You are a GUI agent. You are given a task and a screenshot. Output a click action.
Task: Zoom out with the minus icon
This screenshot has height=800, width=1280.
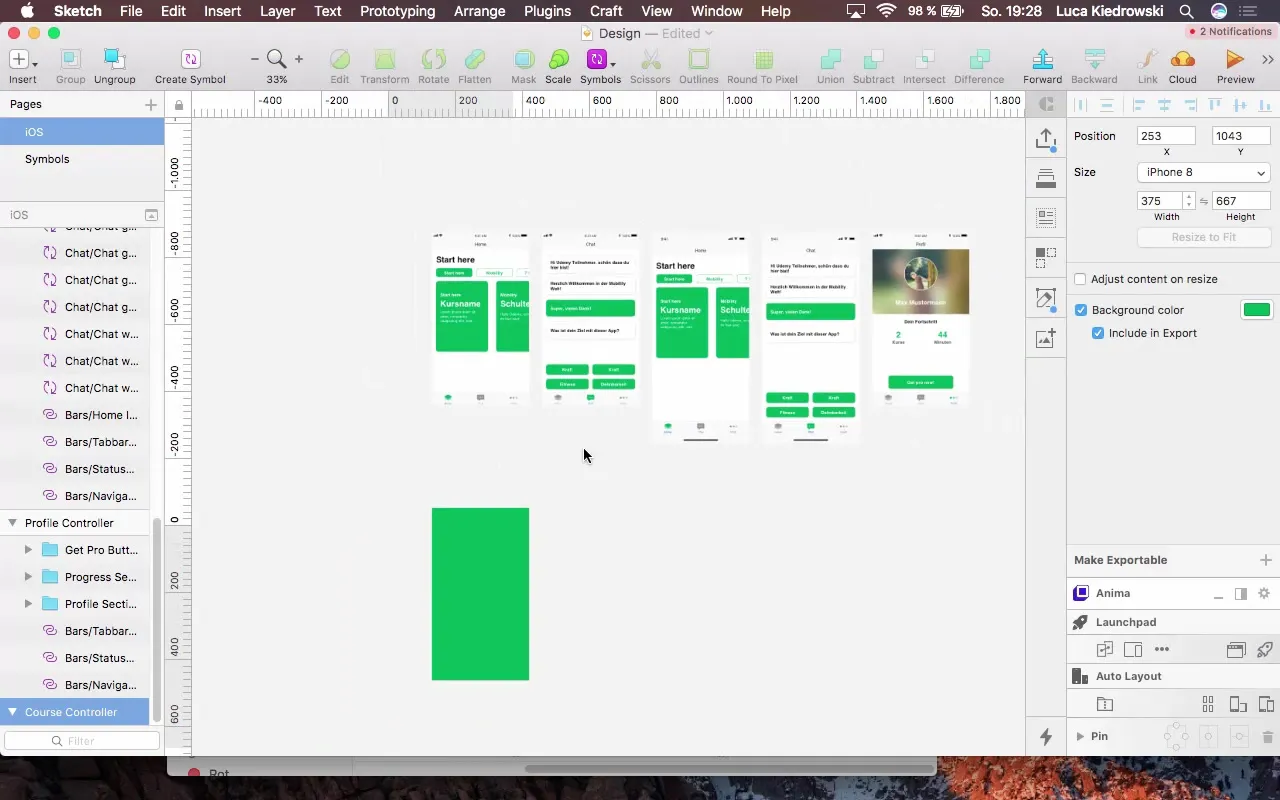254,59
